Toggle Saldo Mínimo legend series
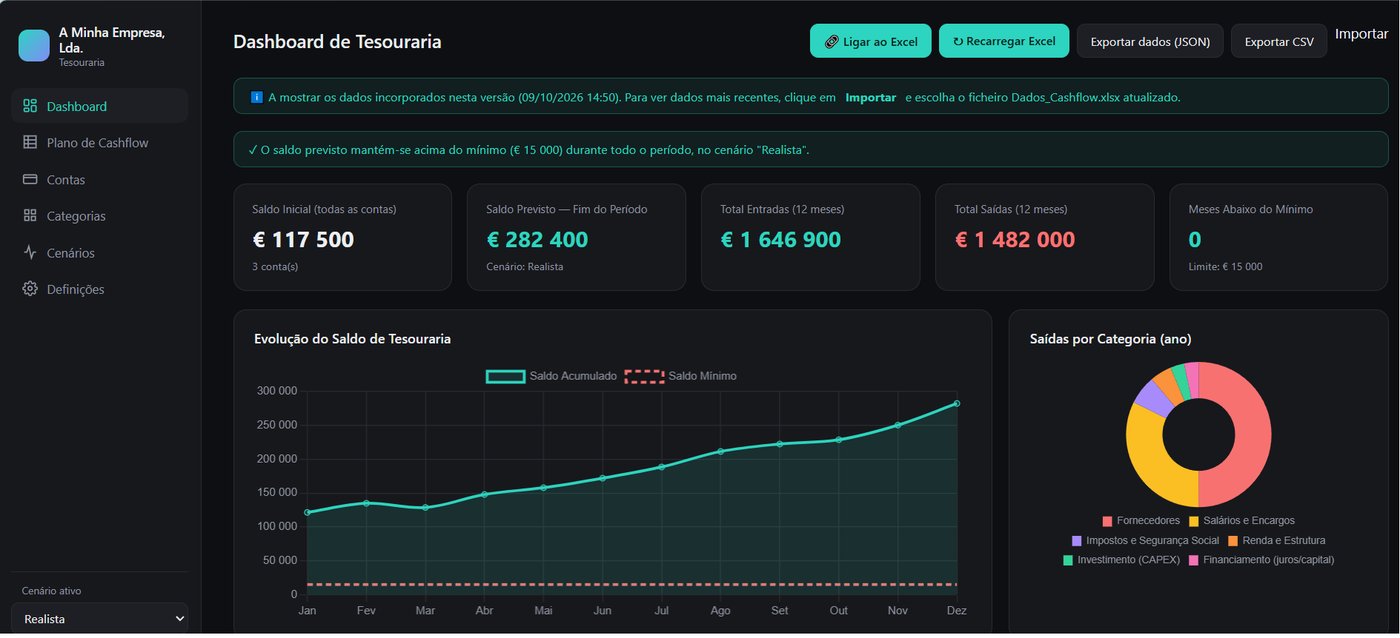The height and width of the screenshot is (638, 1400). [681, 376]
